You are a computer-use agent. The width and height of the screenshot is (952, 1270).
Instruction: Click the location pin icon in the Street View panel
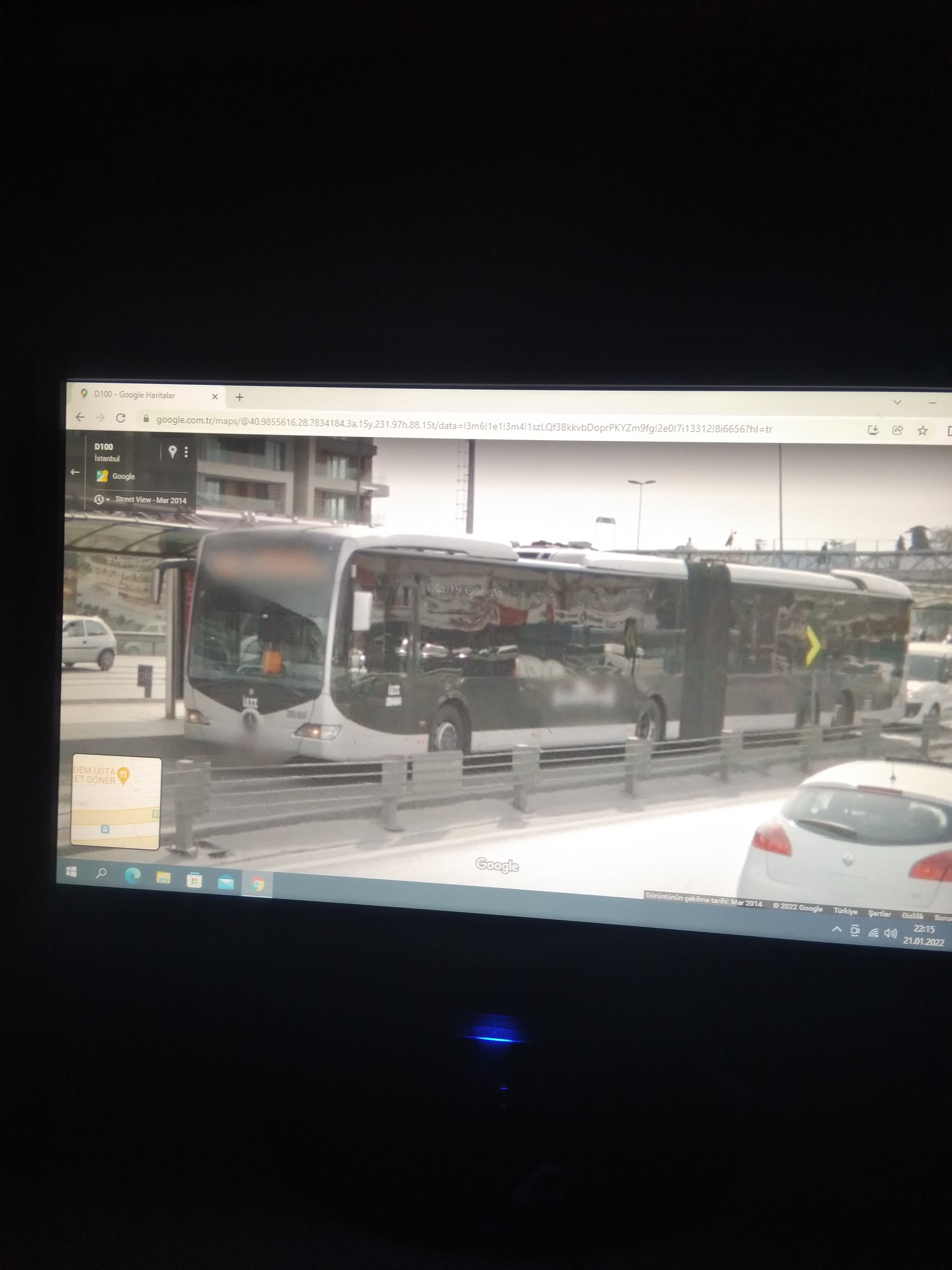coord(172,452)
